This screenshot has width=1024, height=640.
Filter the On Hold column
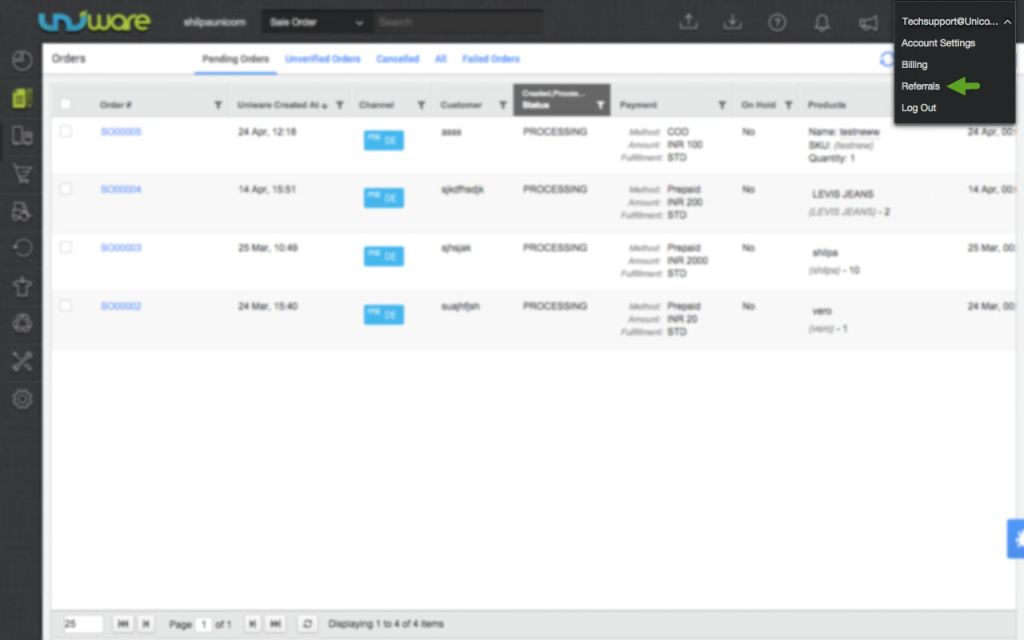tap(788, 105)
